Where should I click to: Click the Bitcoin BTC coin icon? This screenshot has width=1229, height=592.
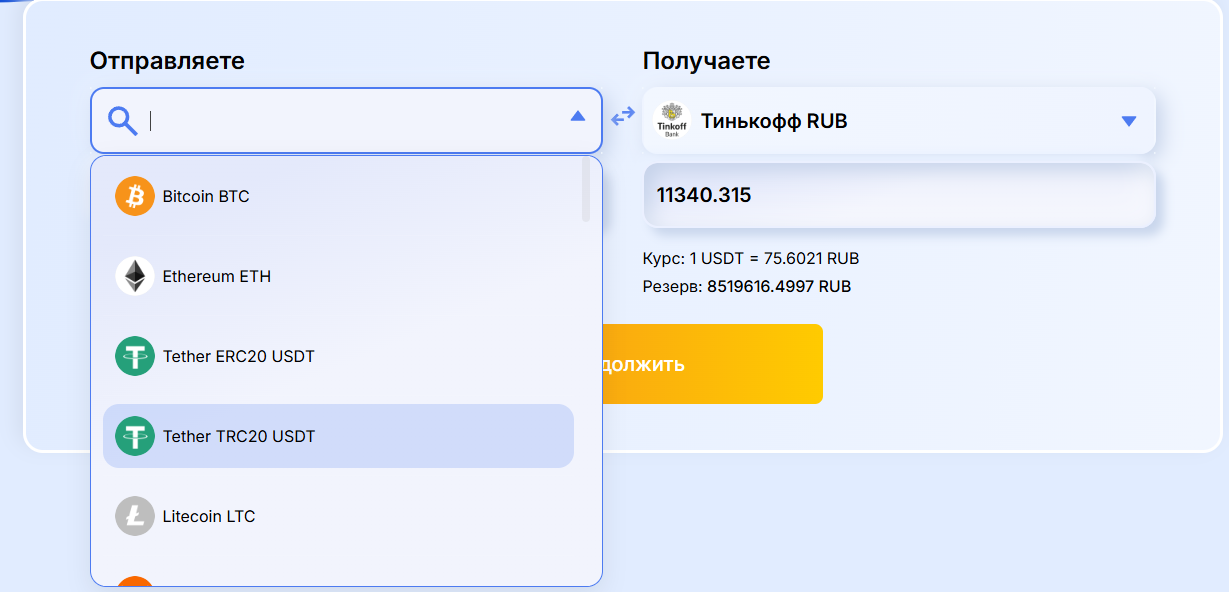point(135,196)
